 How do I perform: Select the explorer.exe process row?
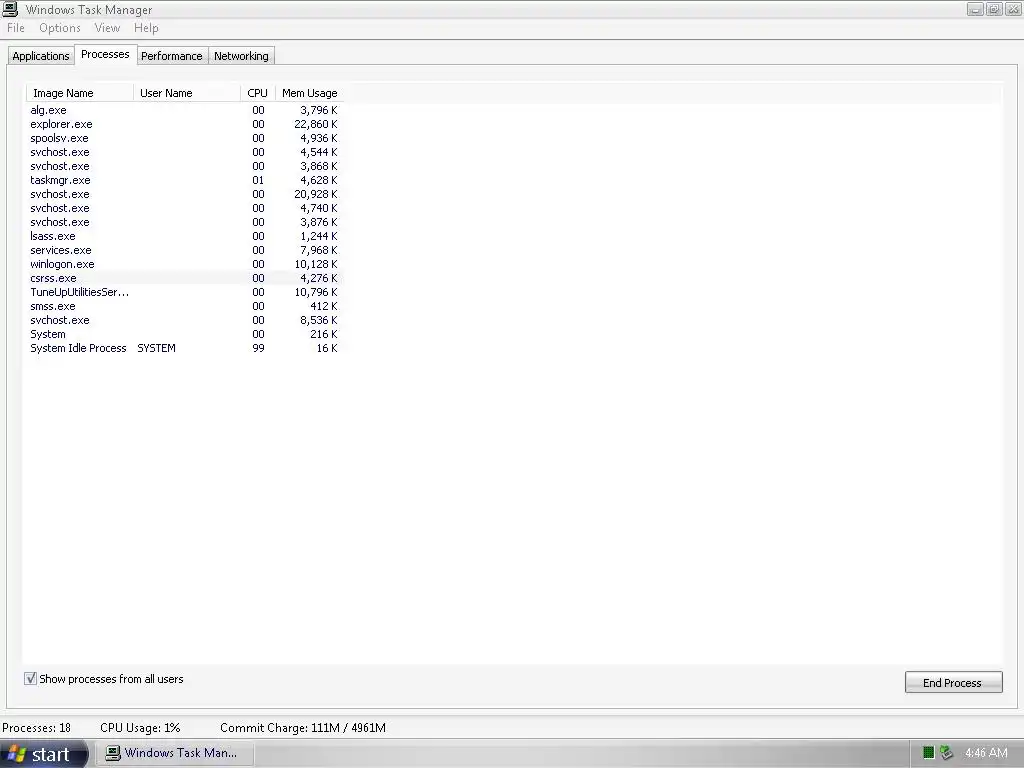click(x=184, y=124)
